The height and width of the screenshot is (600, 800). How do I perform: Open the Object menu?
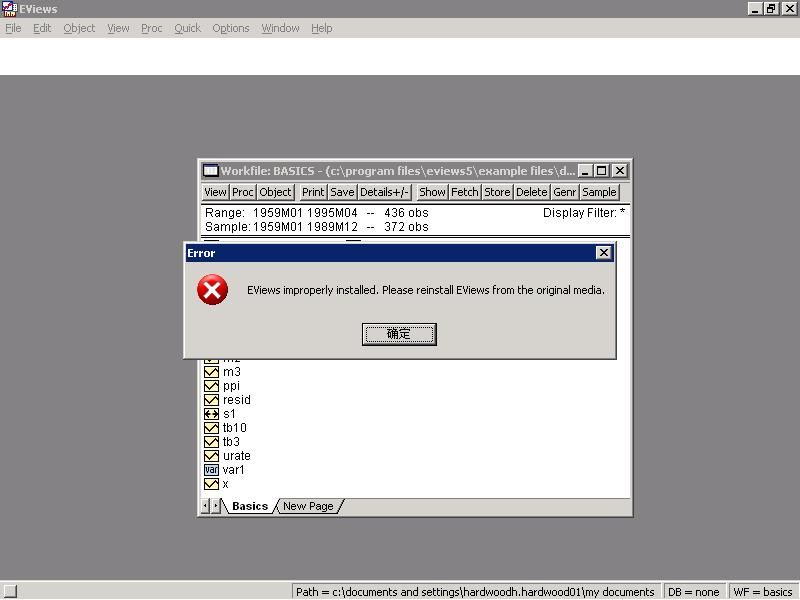coord(79,28)
